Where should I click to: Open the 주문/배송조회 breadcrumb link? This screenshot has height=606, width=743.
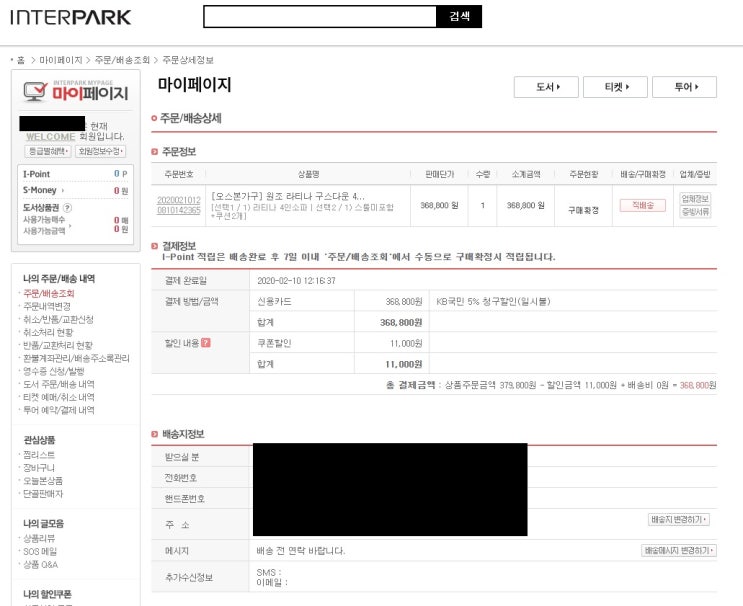122,60
